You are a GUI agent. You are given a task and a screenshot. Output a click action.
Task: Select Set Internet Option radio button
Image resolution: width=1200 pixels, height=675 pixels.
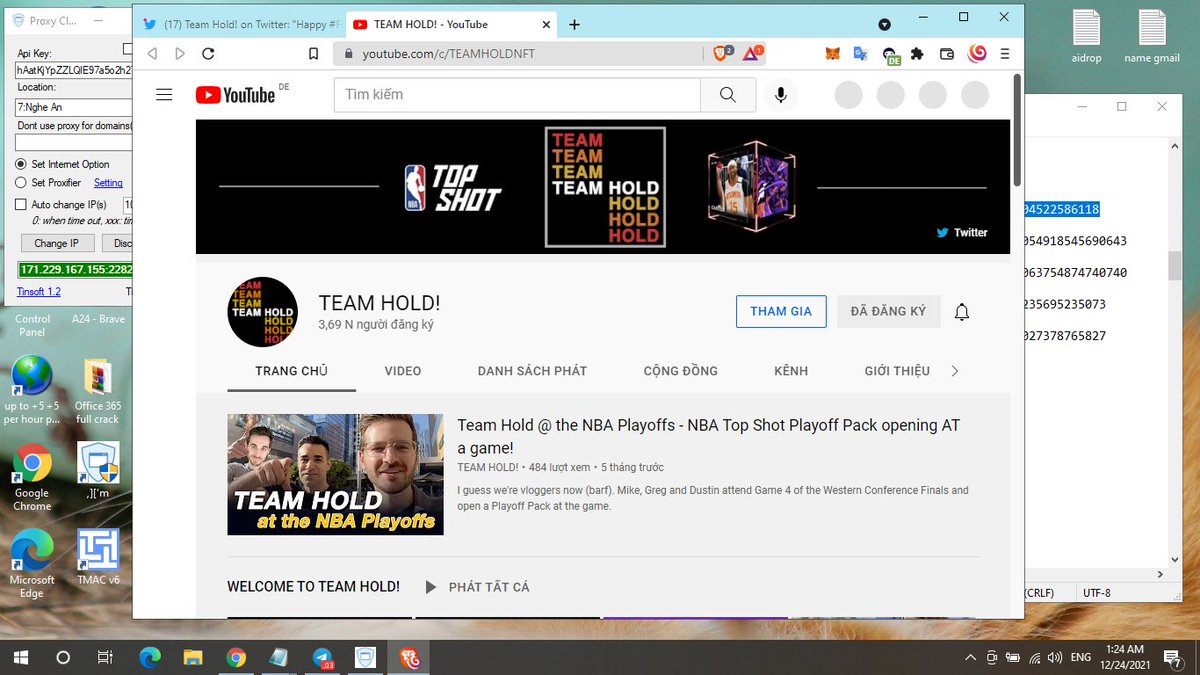[21, 164]
